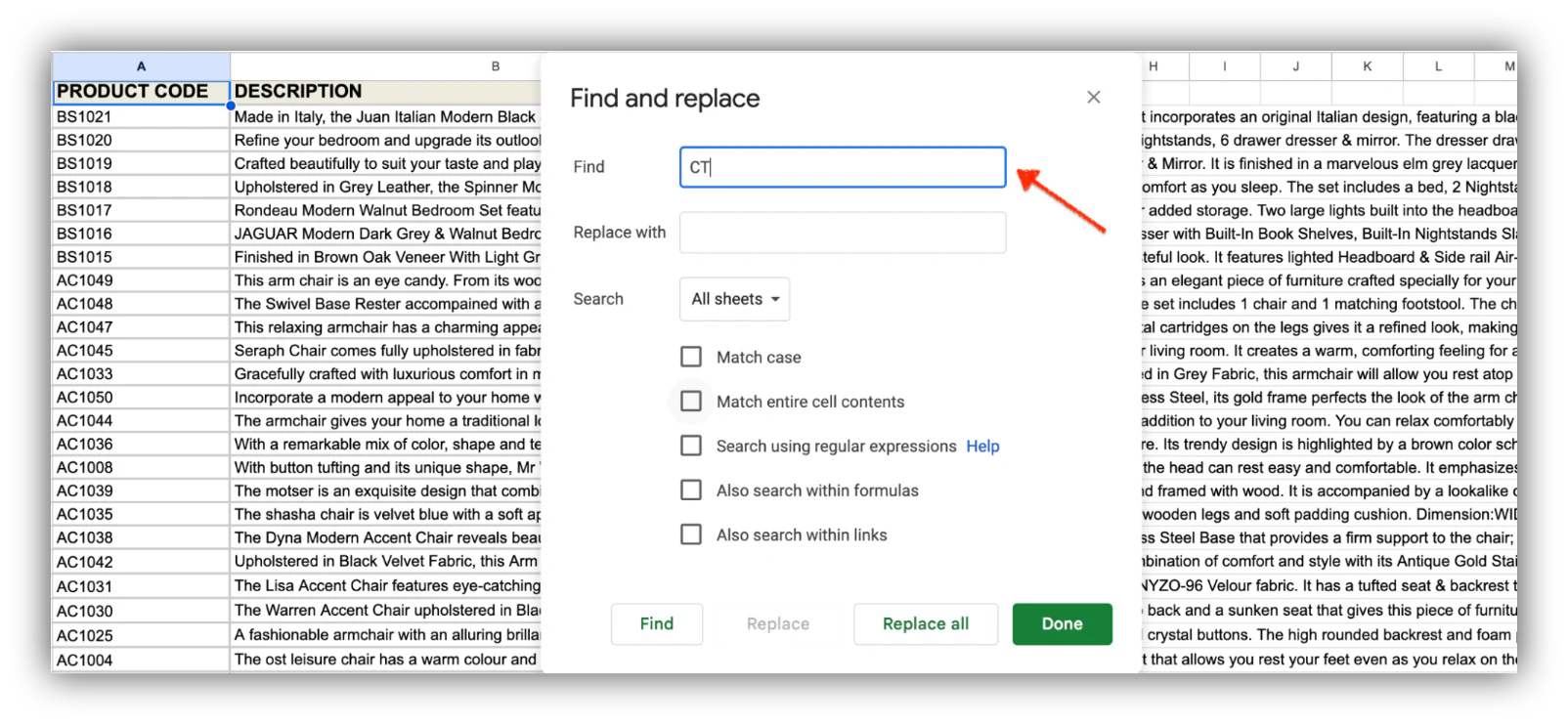Screen dimensions: 1568x725
Task: Click the greyed-out Replace button
Action: (778, 623)
